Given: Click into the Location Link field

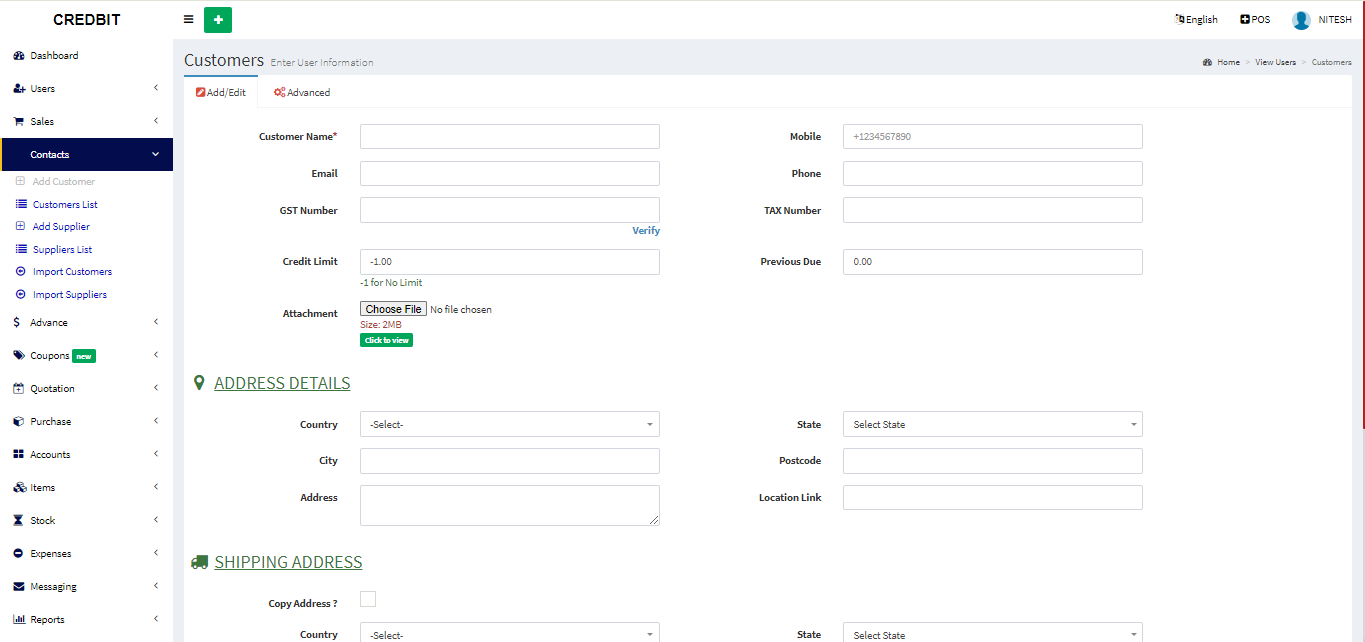Looking at the screenshot, I should [993, 497].
